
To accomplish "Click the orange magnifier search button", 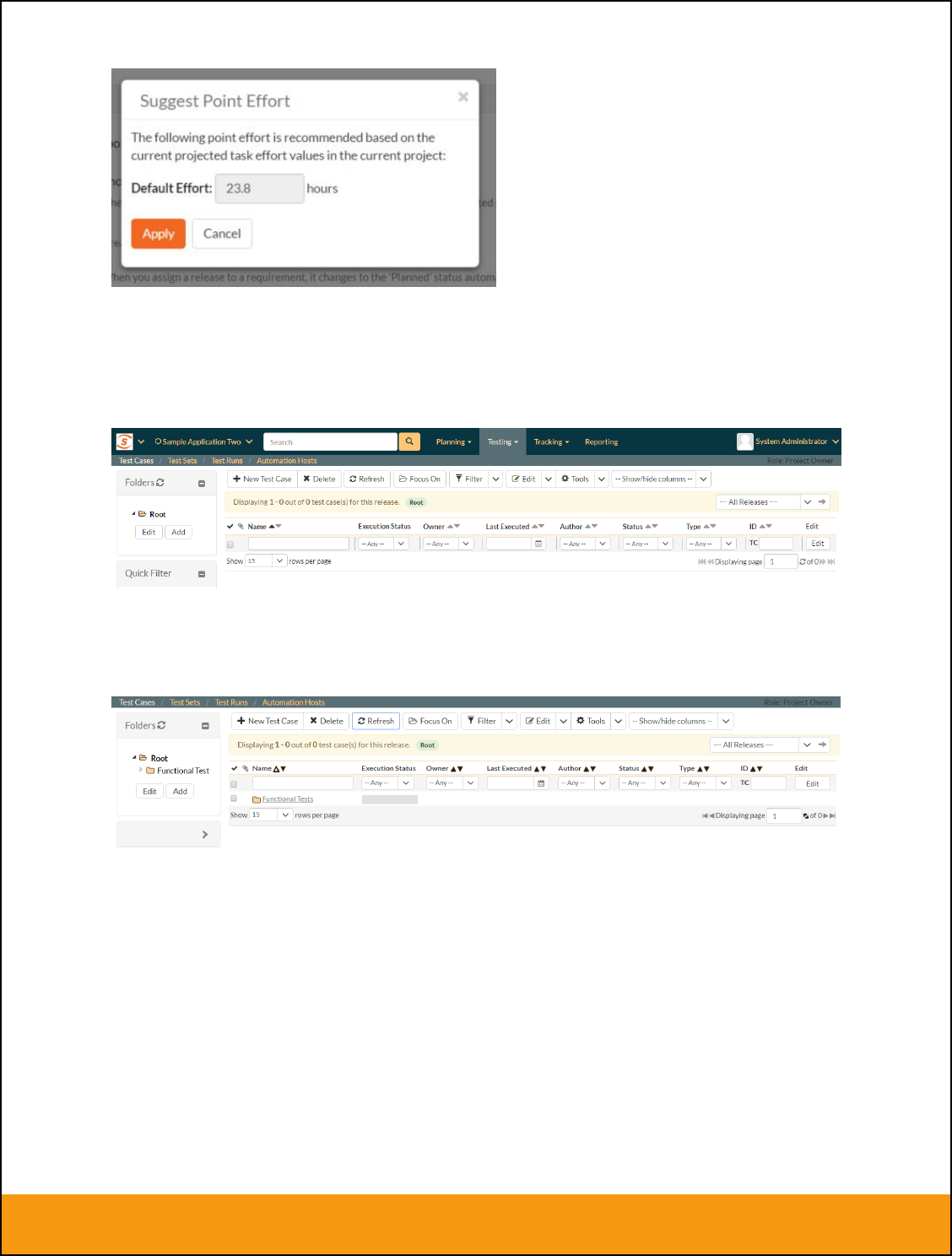I will [x=409, y=441].
